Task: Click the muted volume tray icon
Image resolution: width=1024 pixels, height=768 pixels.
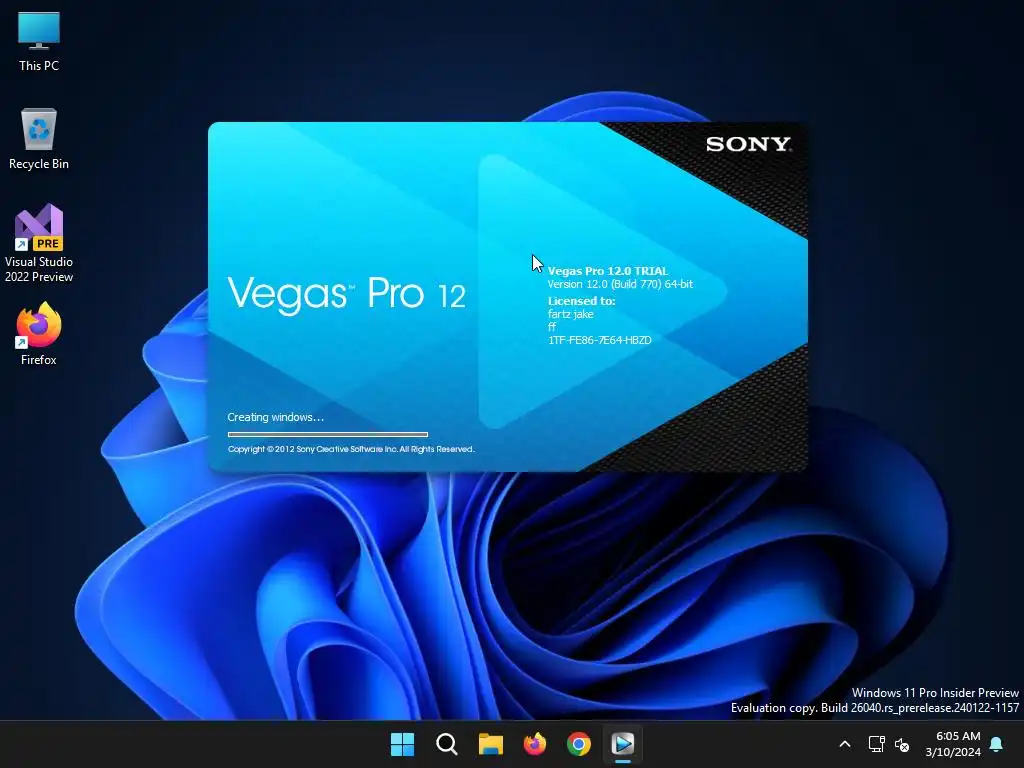Action: 902,744
